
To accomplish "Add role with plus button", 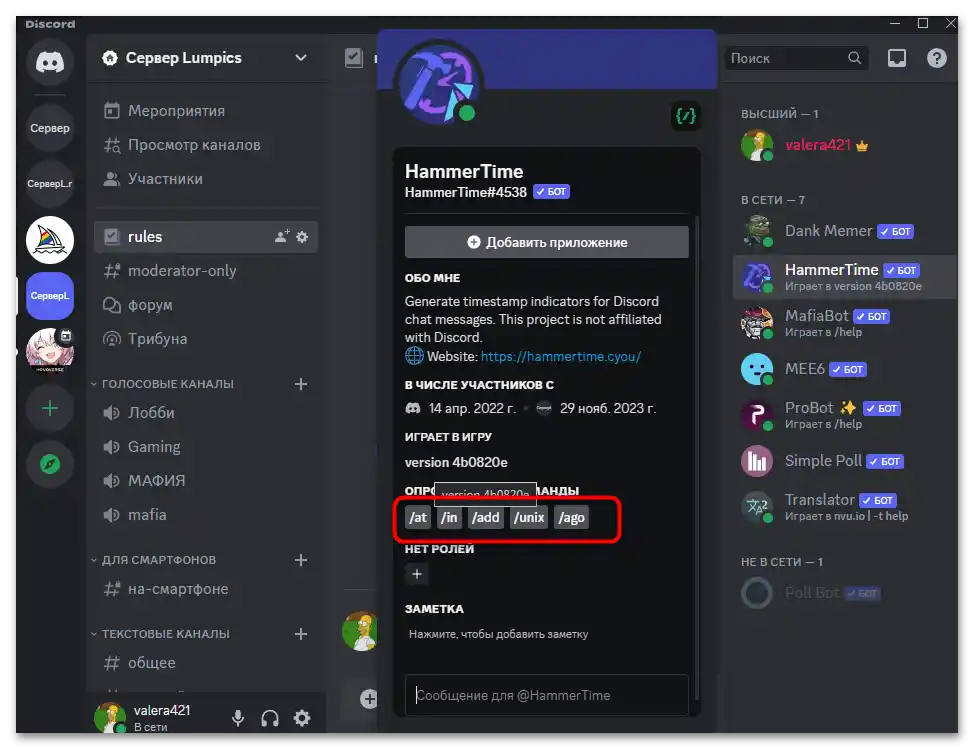I will tap(417, 574).
